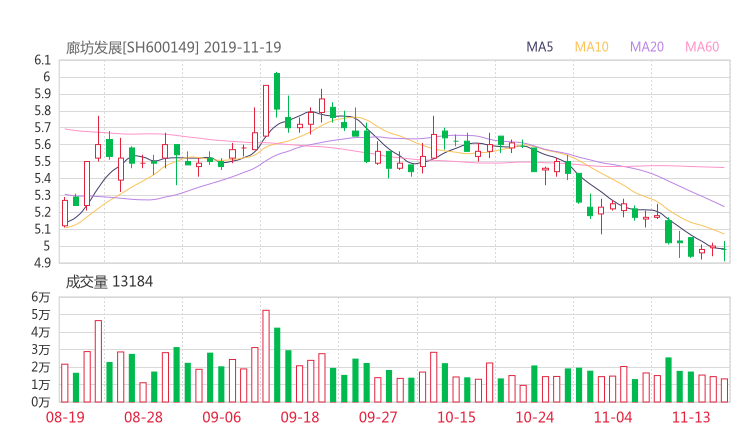The image size is (740, 440).
Task: Click the MA5 legend label
Action: tap(539, 47)
